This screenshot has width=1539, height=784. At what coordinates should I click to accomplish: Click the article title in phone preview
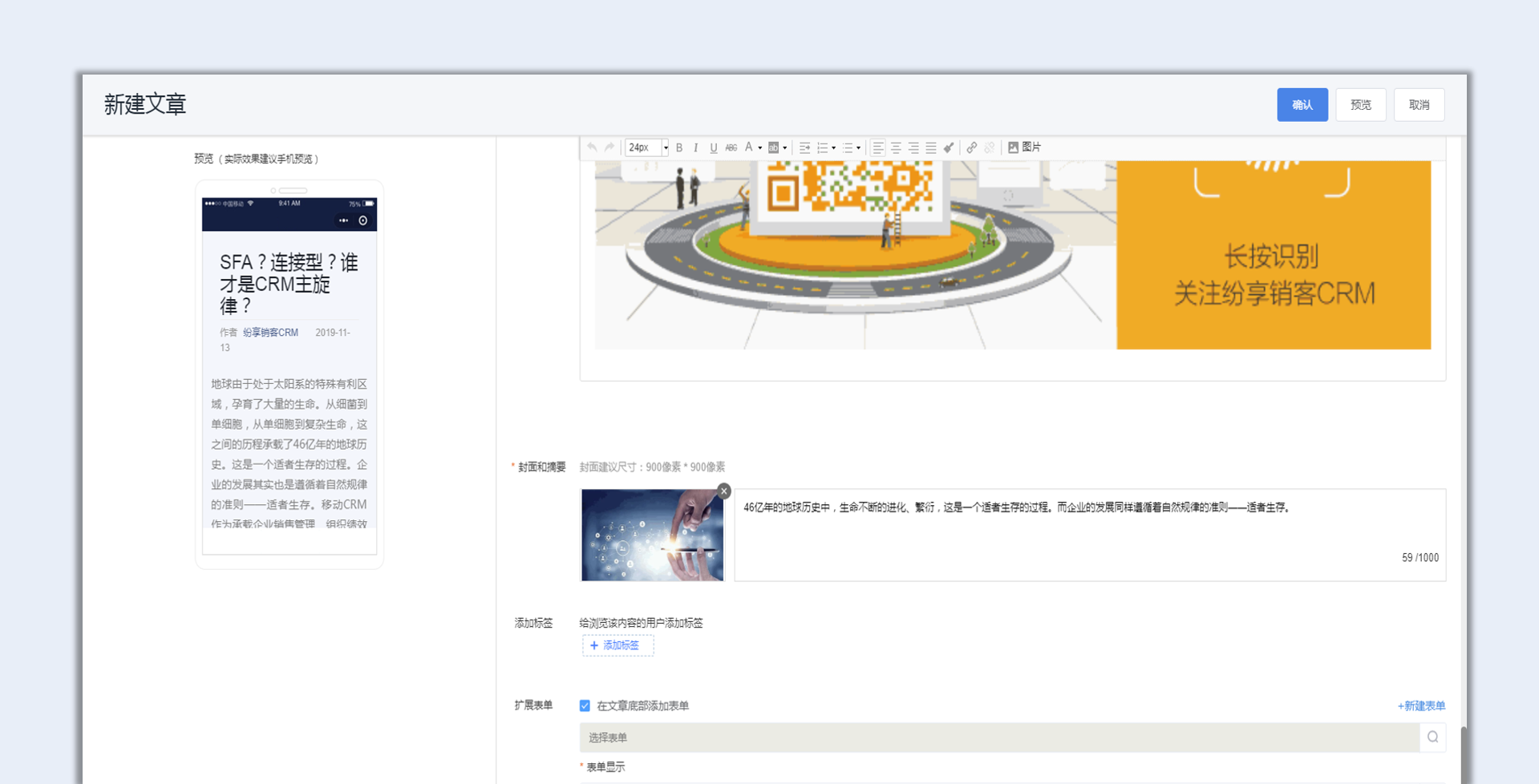pyautogui.click(x=289, y=284)
